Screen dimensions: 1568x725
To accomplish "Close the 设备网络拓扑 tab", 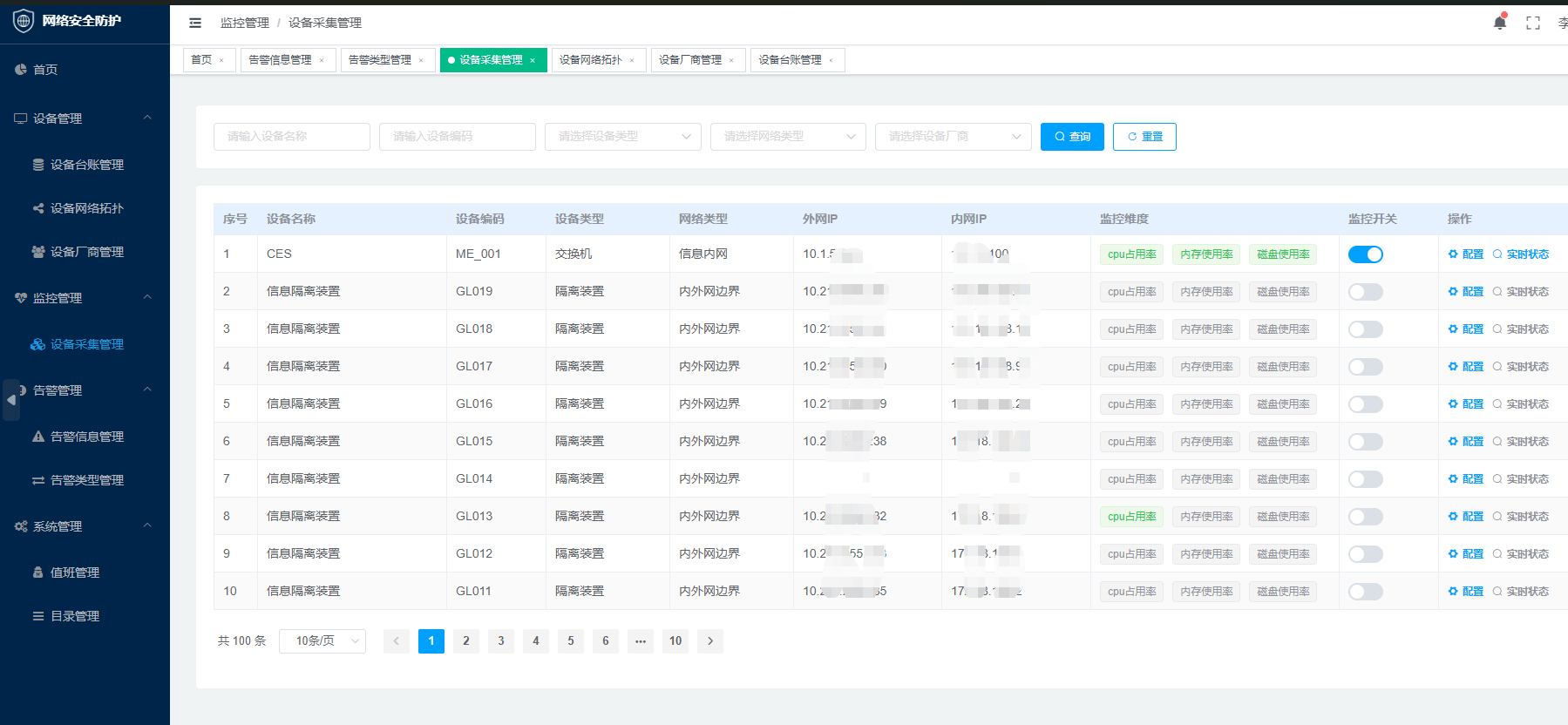I will click(x=632, y=60).
